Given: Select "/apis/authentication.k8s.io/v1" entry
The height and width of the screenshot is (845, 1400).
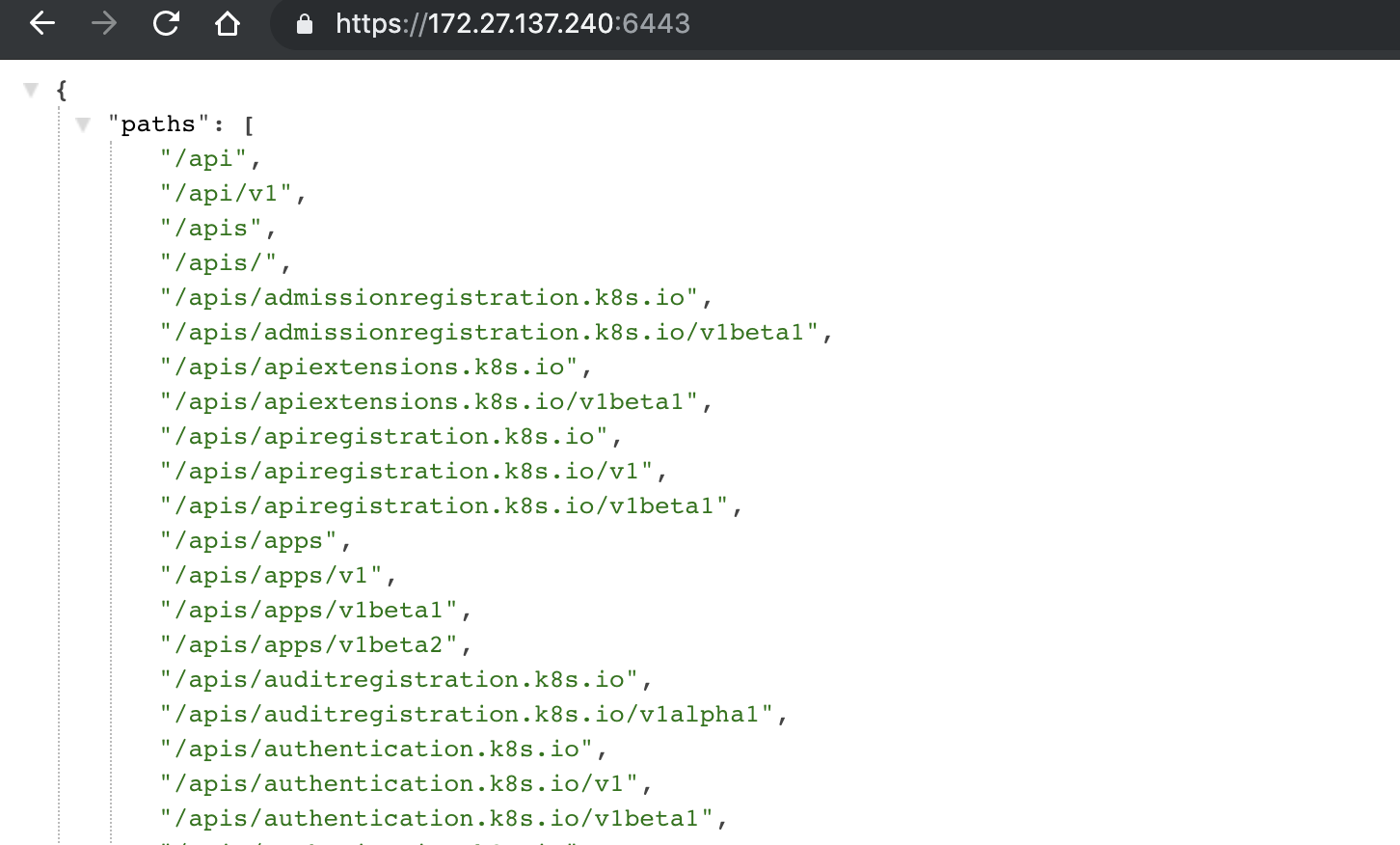Looking at the screenshot, I should point(399,784).
